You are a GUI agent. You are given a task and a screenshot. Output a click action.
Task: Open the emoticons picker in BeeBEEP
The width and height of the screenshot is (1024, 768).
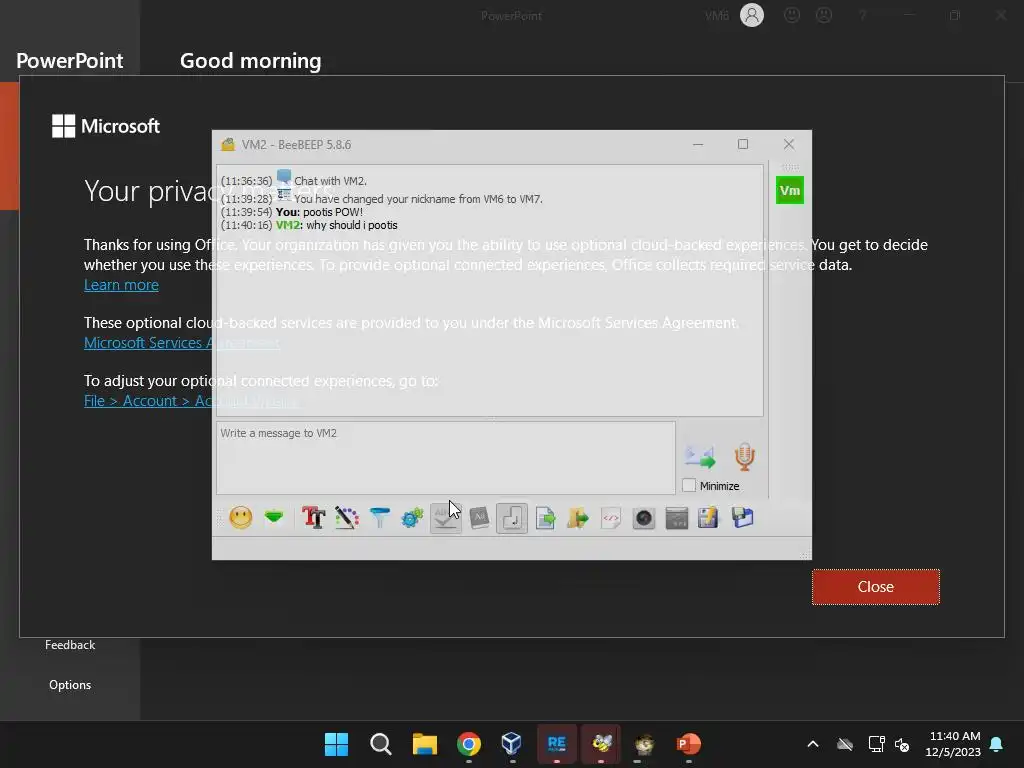tap(241, 518)
